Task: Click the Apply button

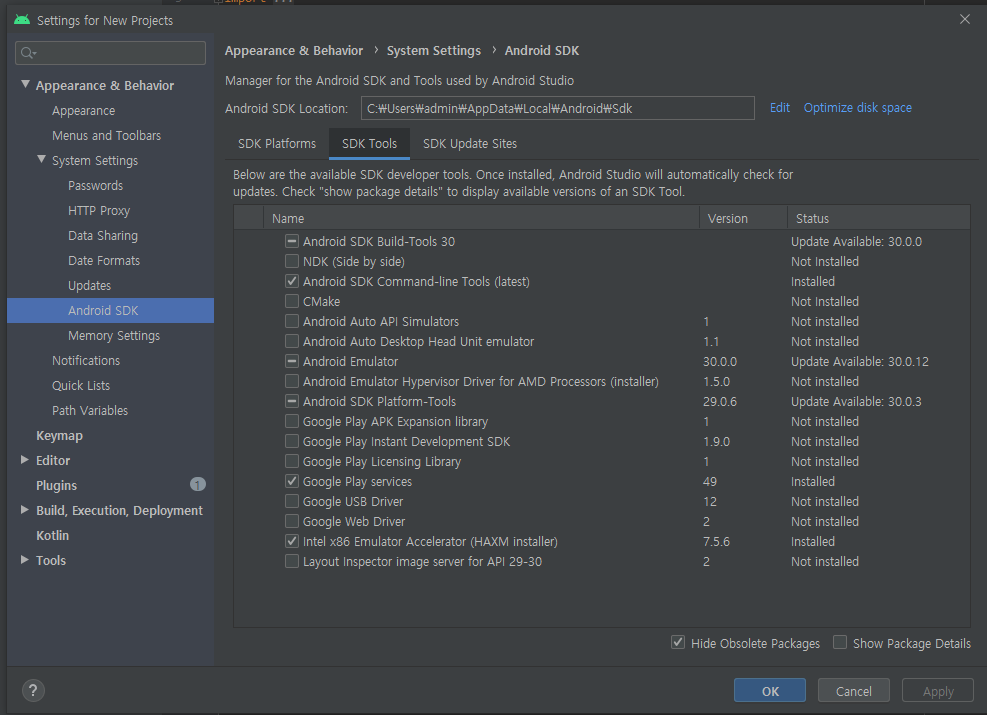Action: pos(938,690)
